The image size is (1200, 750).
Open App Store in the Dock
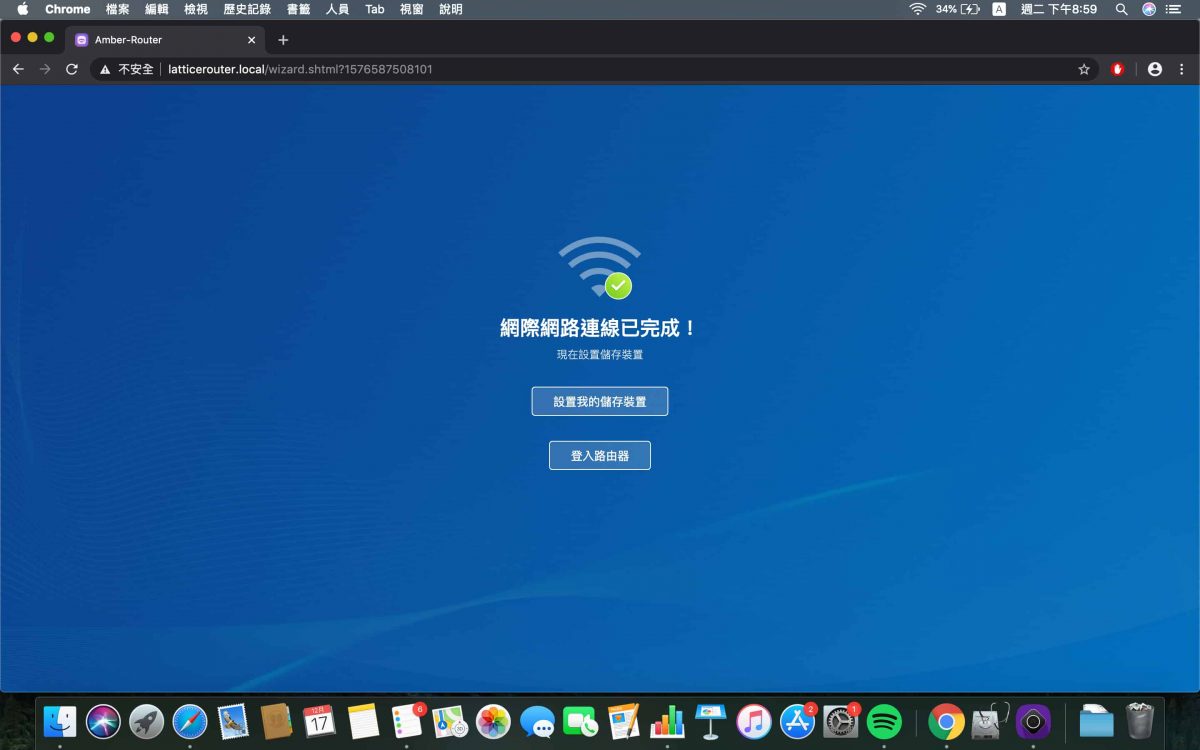[797, 721]
